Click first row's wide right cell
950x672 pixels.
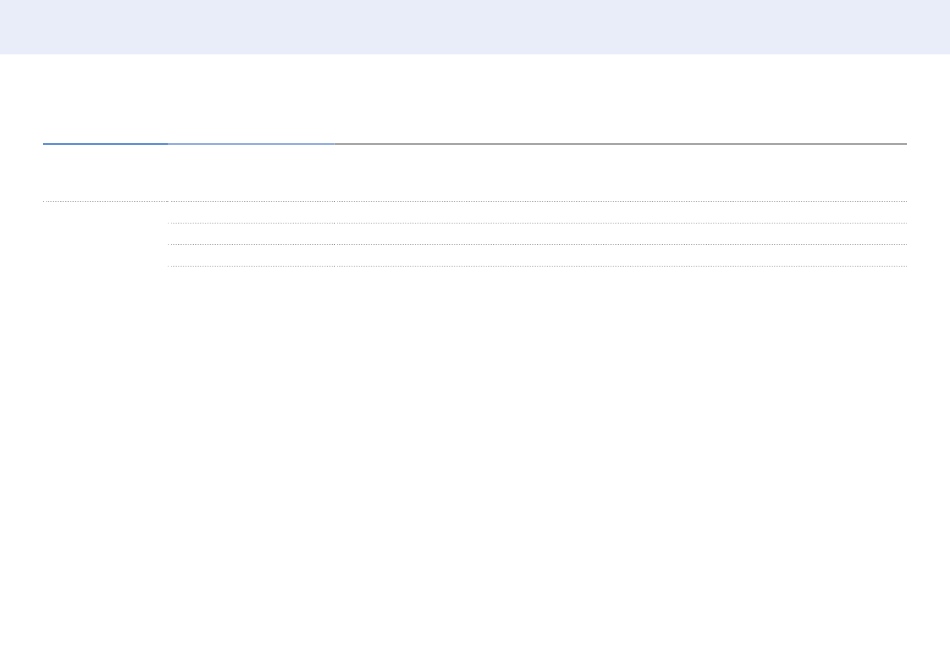pyautogui.click(x=621, y=212)
